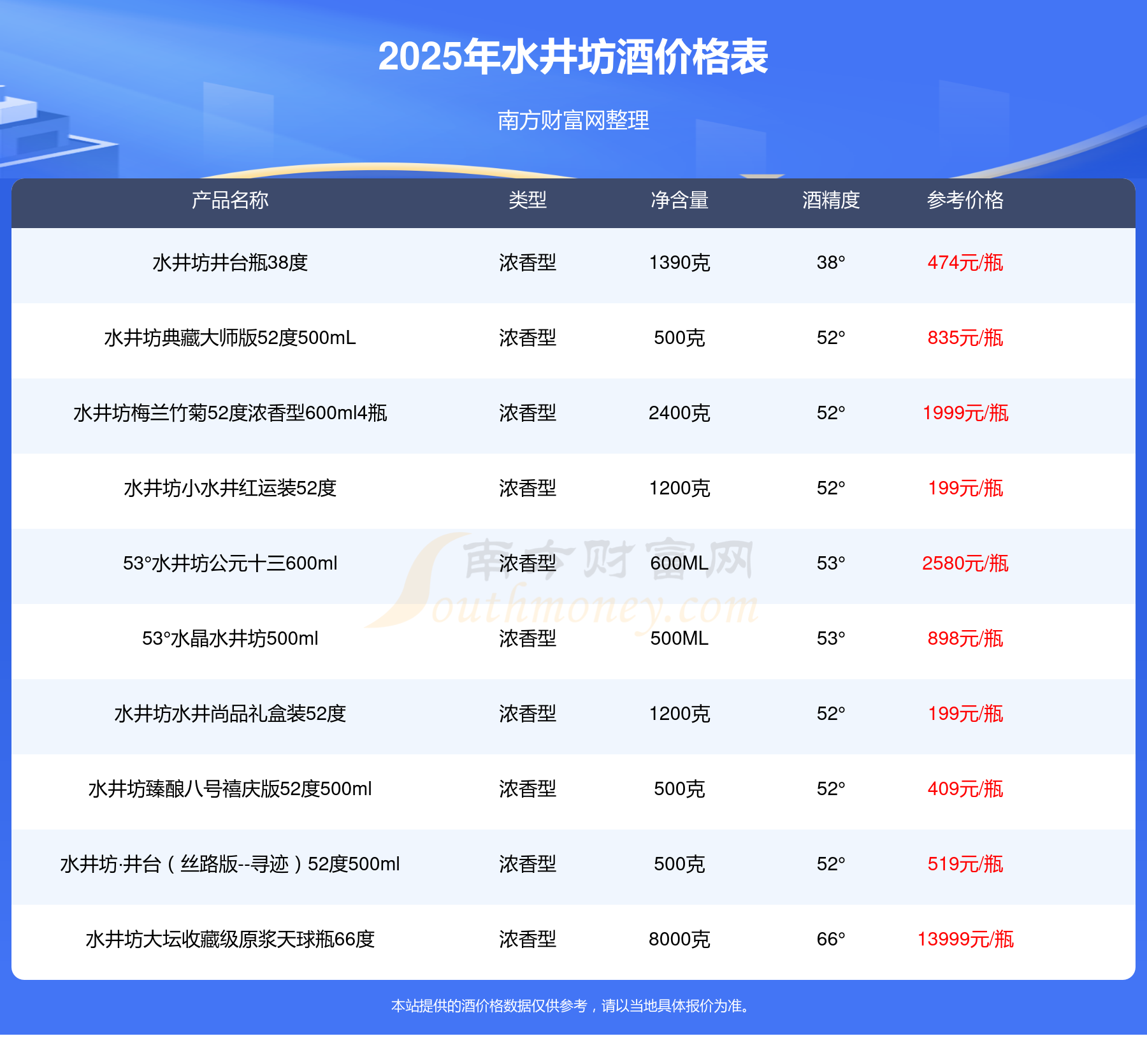Image resolution: width=1147 pixels, height=1064 pixels.
Task: Click alcohol degree 38°
Action: [x=831, y=262]
